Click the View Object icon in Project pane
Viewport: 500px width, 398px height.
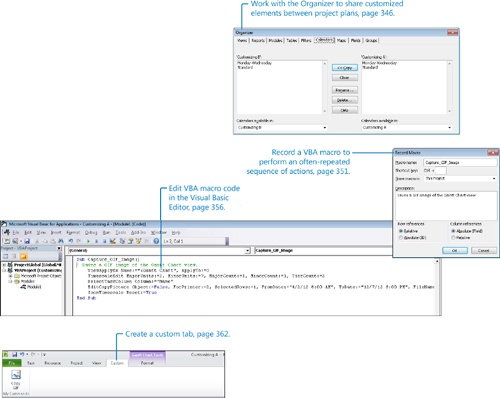coord(14,256)
